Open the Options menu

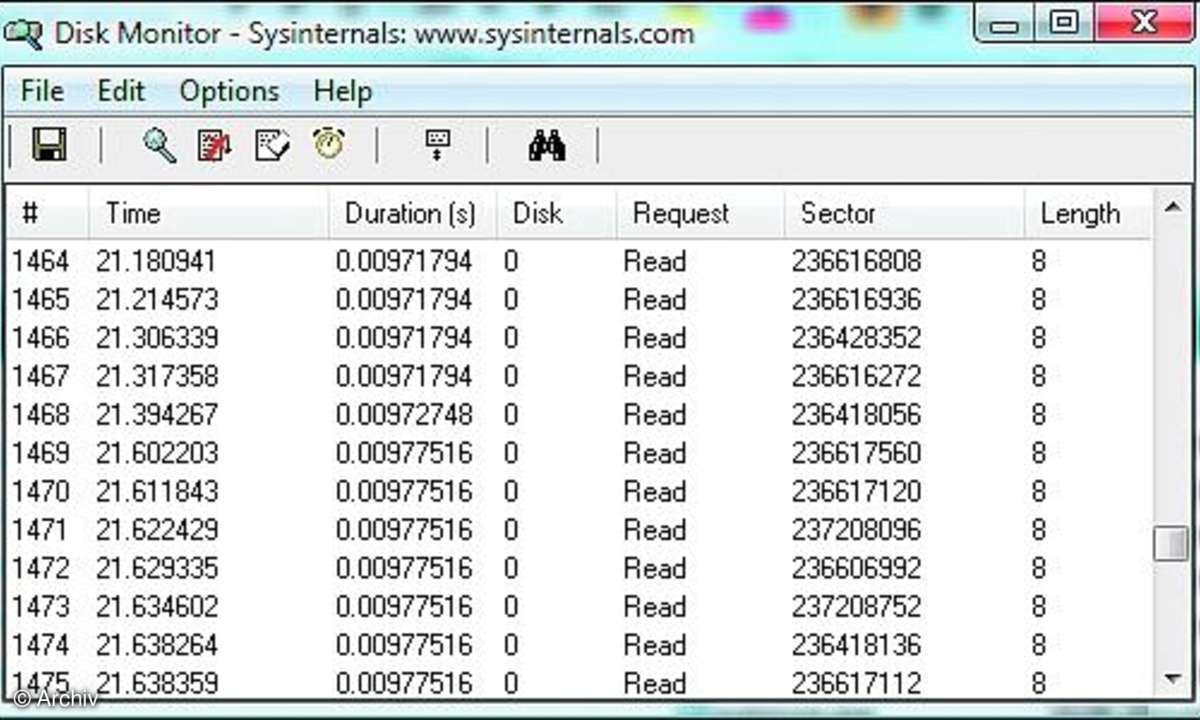[x=228, y=91]
